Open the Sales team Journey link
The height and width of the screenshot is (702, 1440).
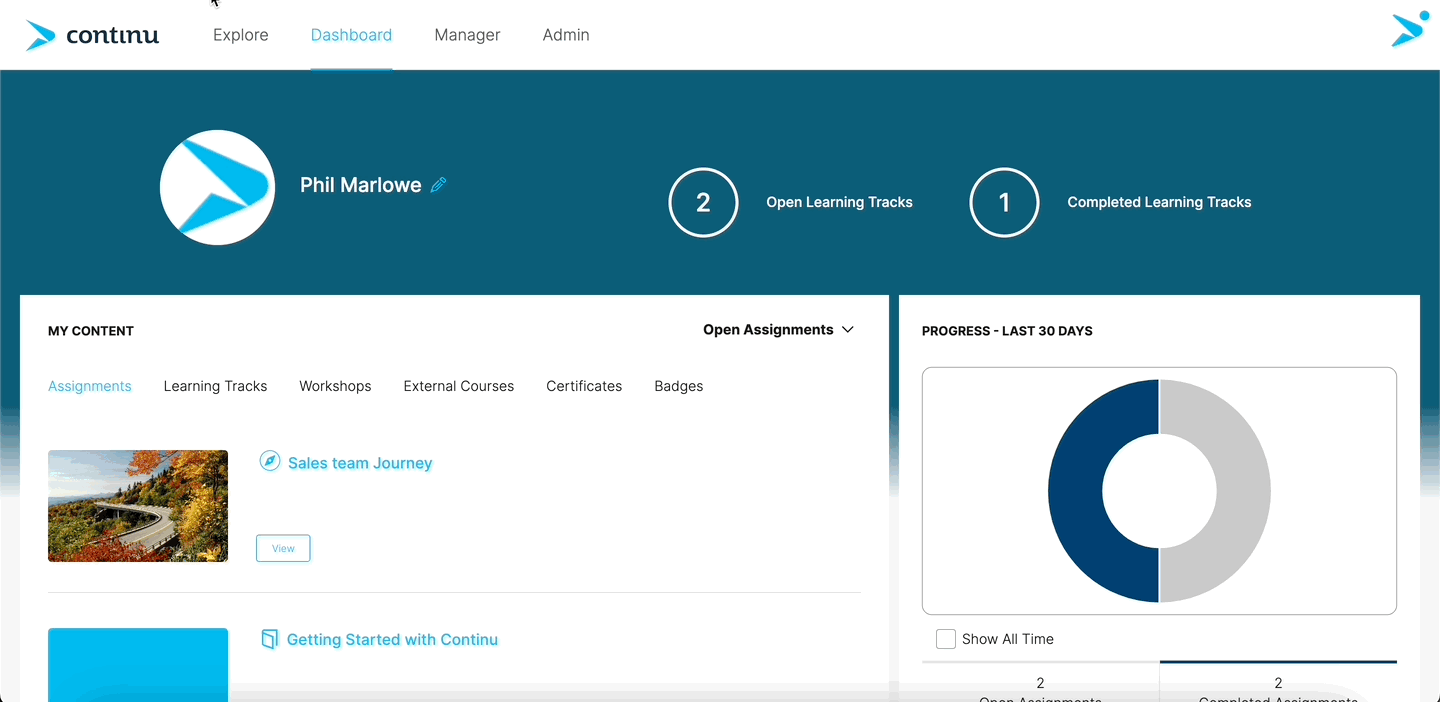(x=360, y=463)
